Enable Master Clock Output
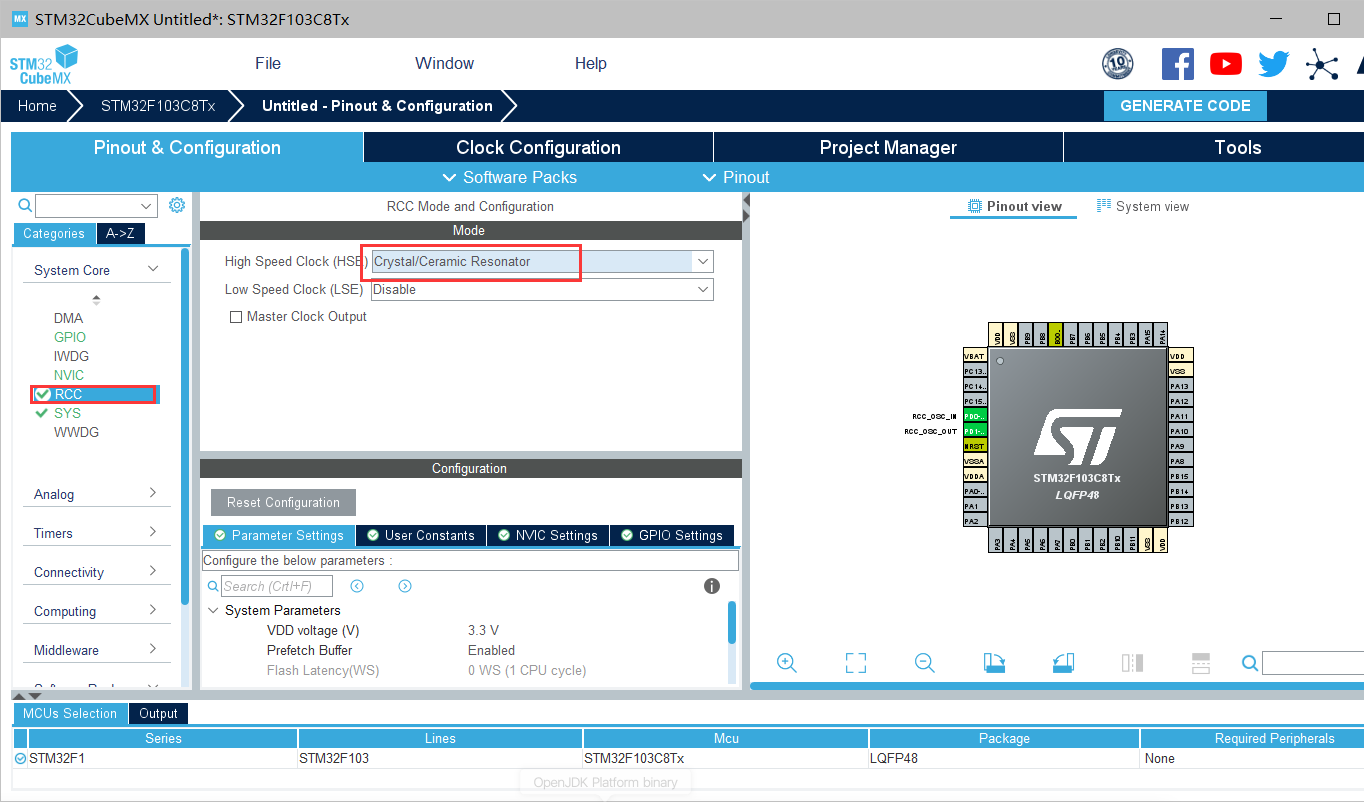 click(236, 316)
